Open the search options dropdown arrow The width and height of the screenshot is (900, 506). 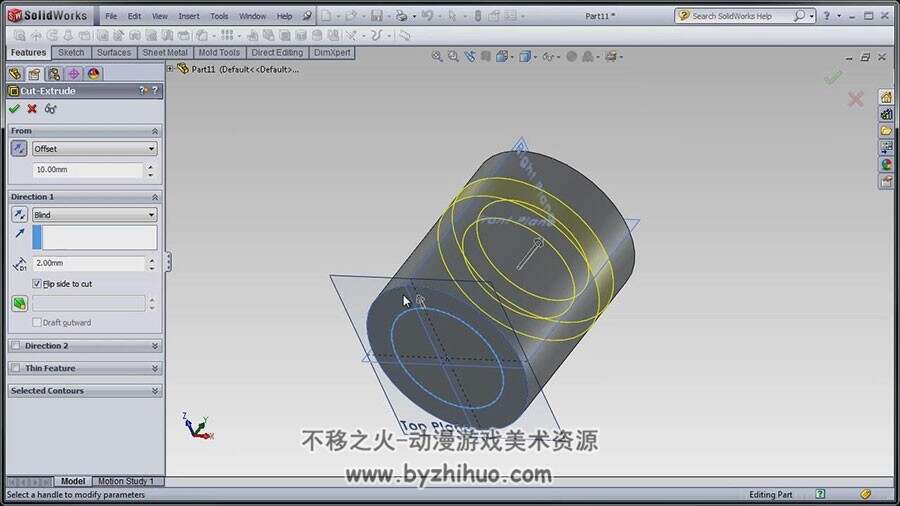pos(812,16)
